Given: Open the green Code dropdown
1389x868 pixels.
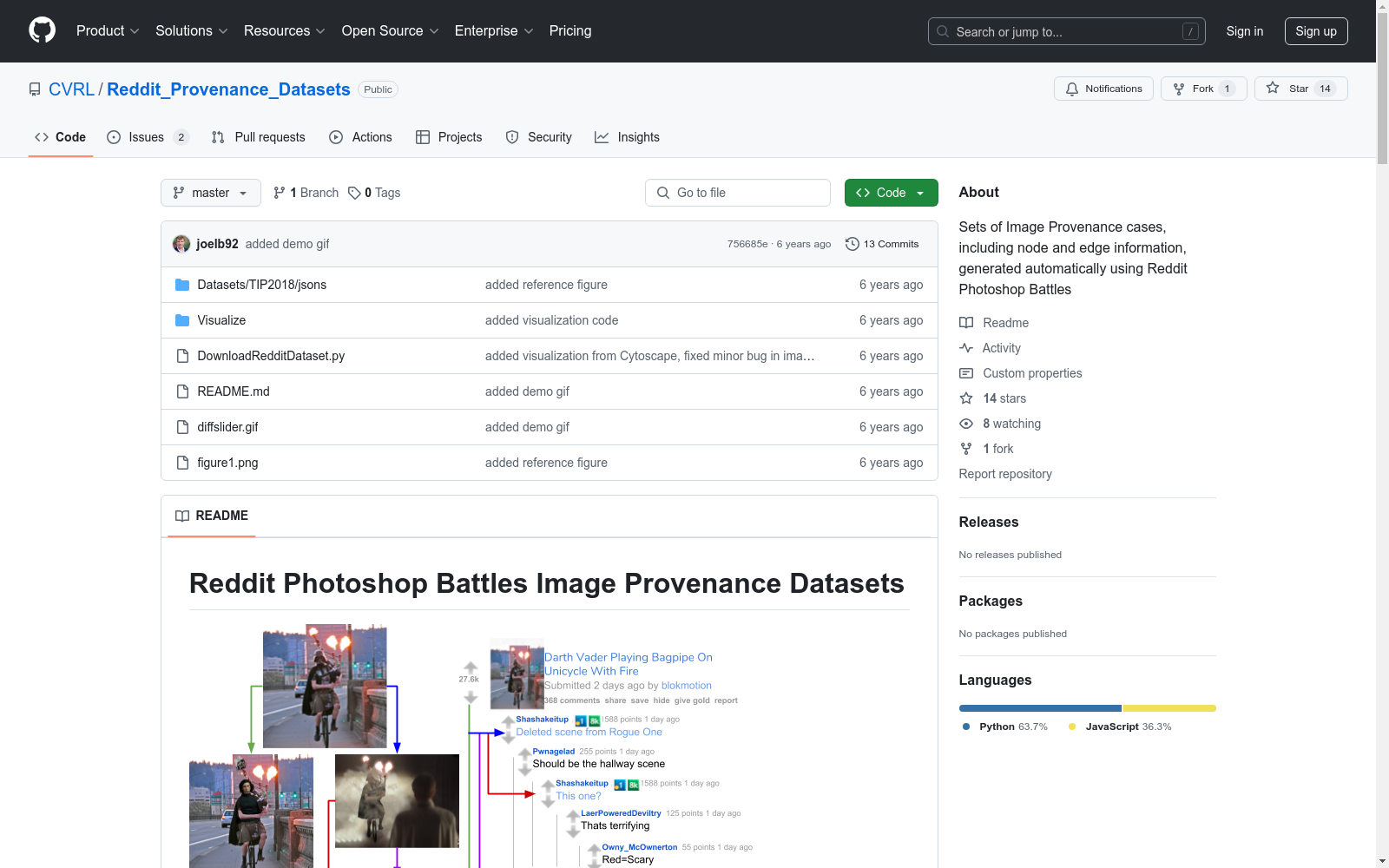Looking at the screenshot, I should click(x=891, y=193).
